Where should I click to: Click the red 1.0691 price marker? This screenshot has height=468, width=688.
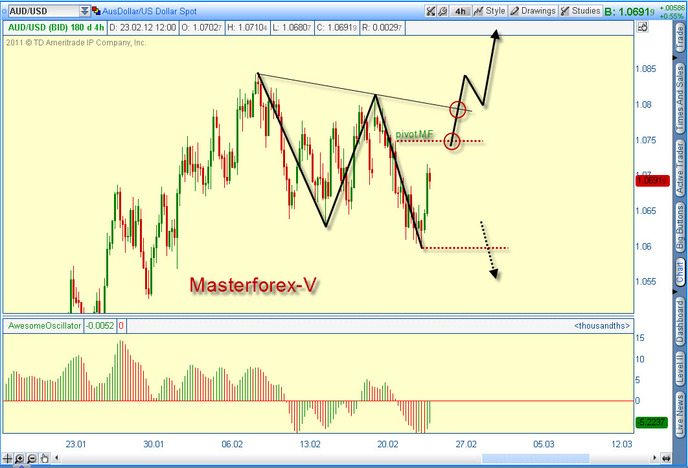(x=652, y=180)
